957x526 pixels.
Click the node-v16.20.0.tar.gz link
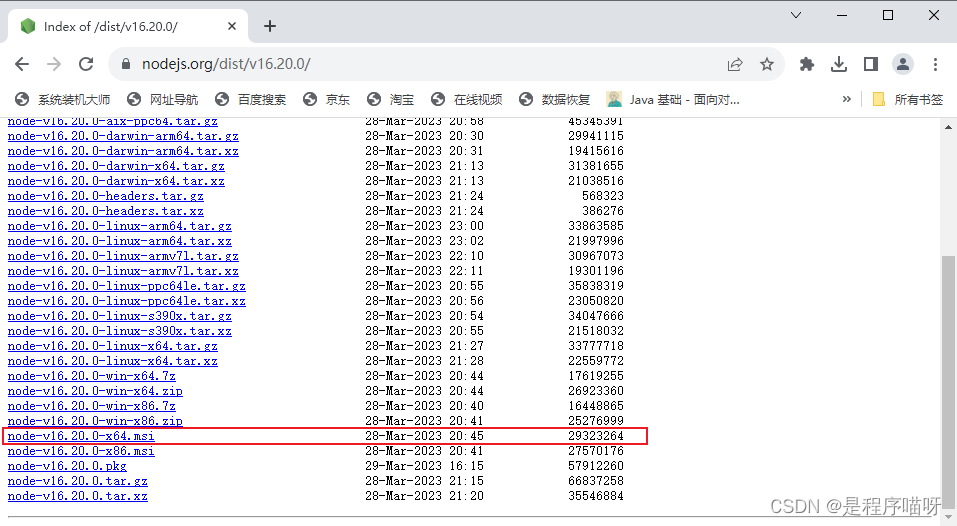78,481
